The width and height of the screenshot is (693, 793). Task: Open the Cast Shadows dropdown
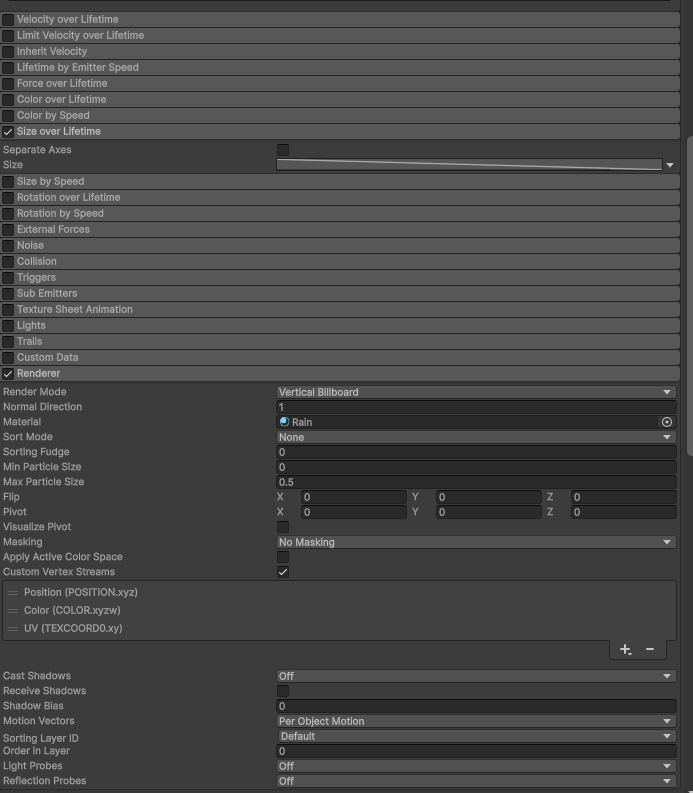point(476,676)
